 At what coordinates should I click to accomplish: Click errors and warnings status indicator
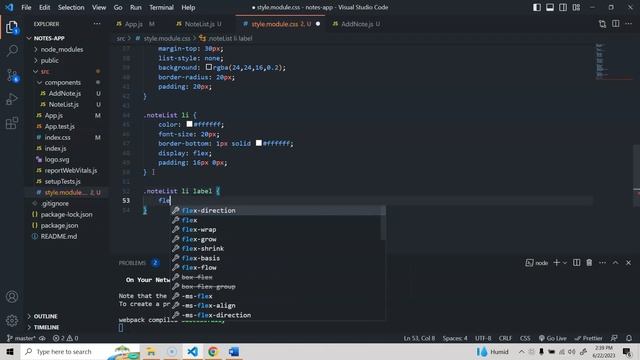(x=65, y=338)
